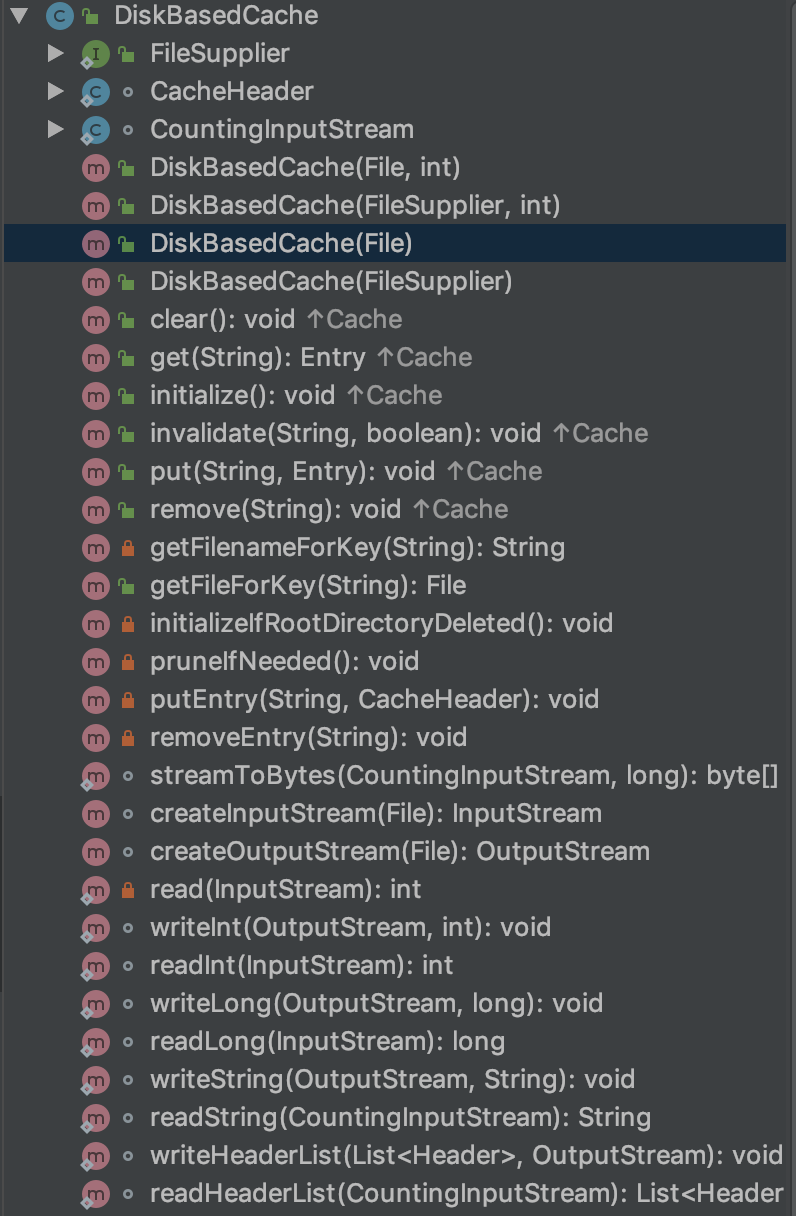Collapse the DiskBasedCache root node
Viewport: 796px width, 1216px height.
19,15
